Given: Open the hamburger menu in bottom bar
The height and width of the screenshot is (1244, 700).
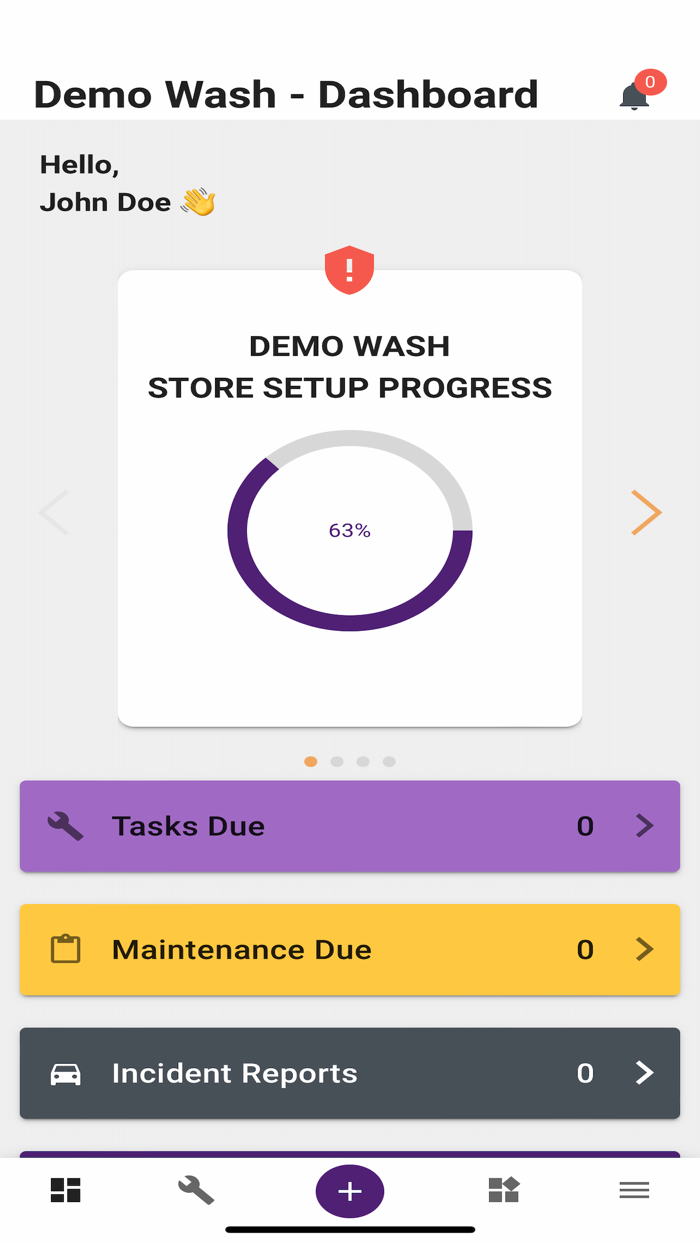Looking at the screenshot, I should pyautogui.click(x=634, y=1190).
